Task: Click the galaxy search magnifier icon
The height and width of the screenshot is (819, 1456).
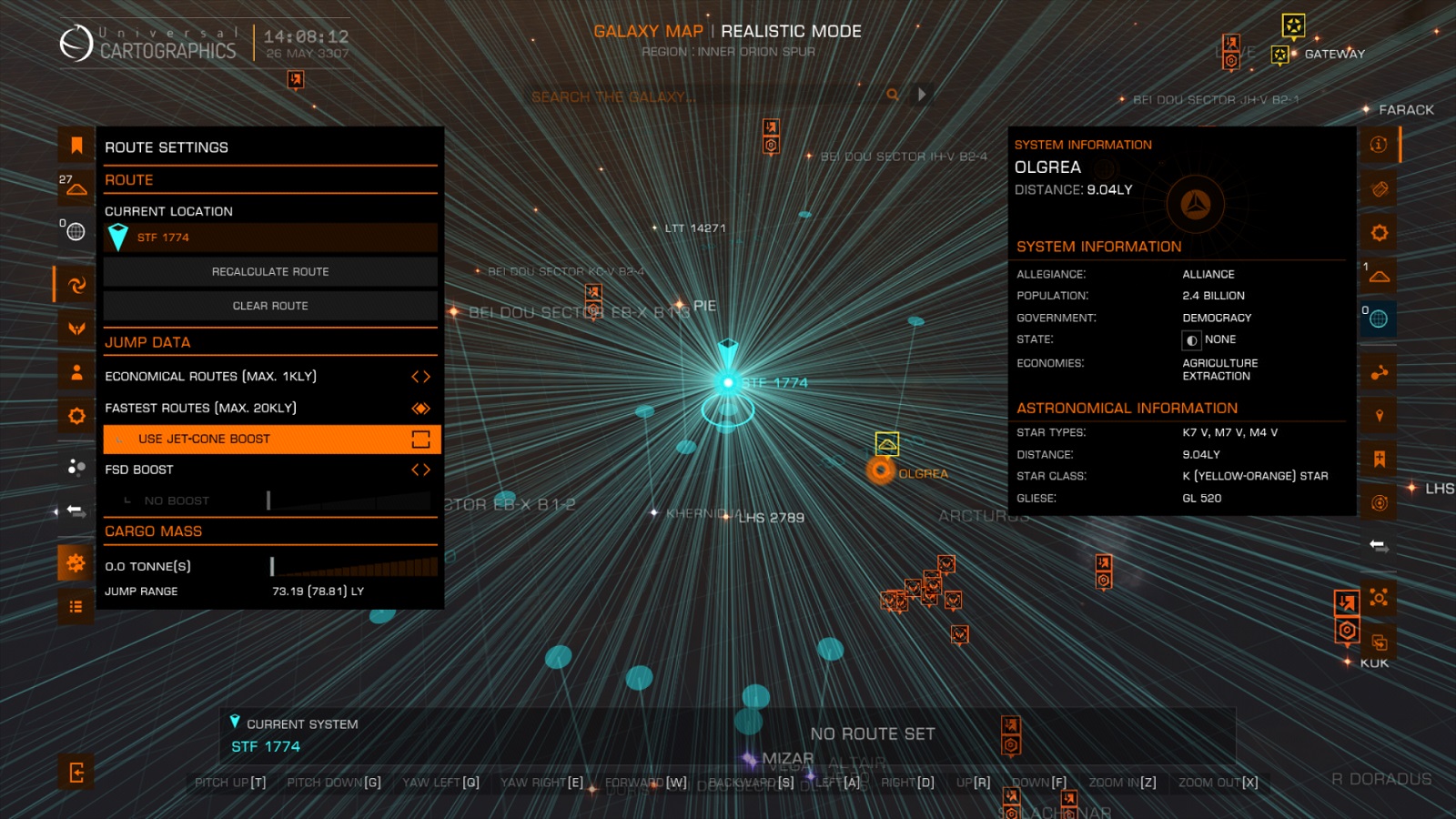Action: pos(893,95)
